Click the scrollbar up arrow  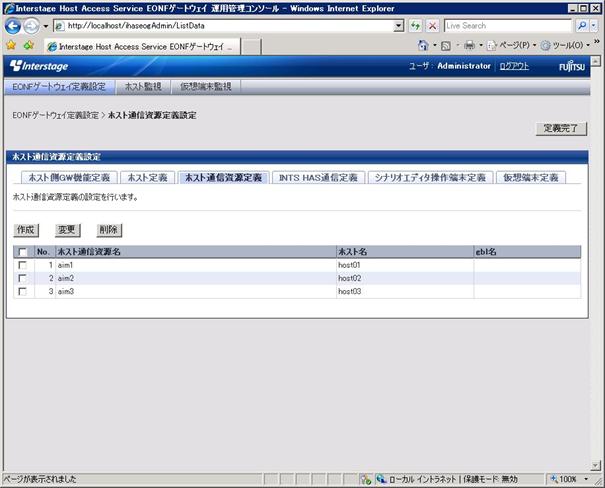[596, 61]
